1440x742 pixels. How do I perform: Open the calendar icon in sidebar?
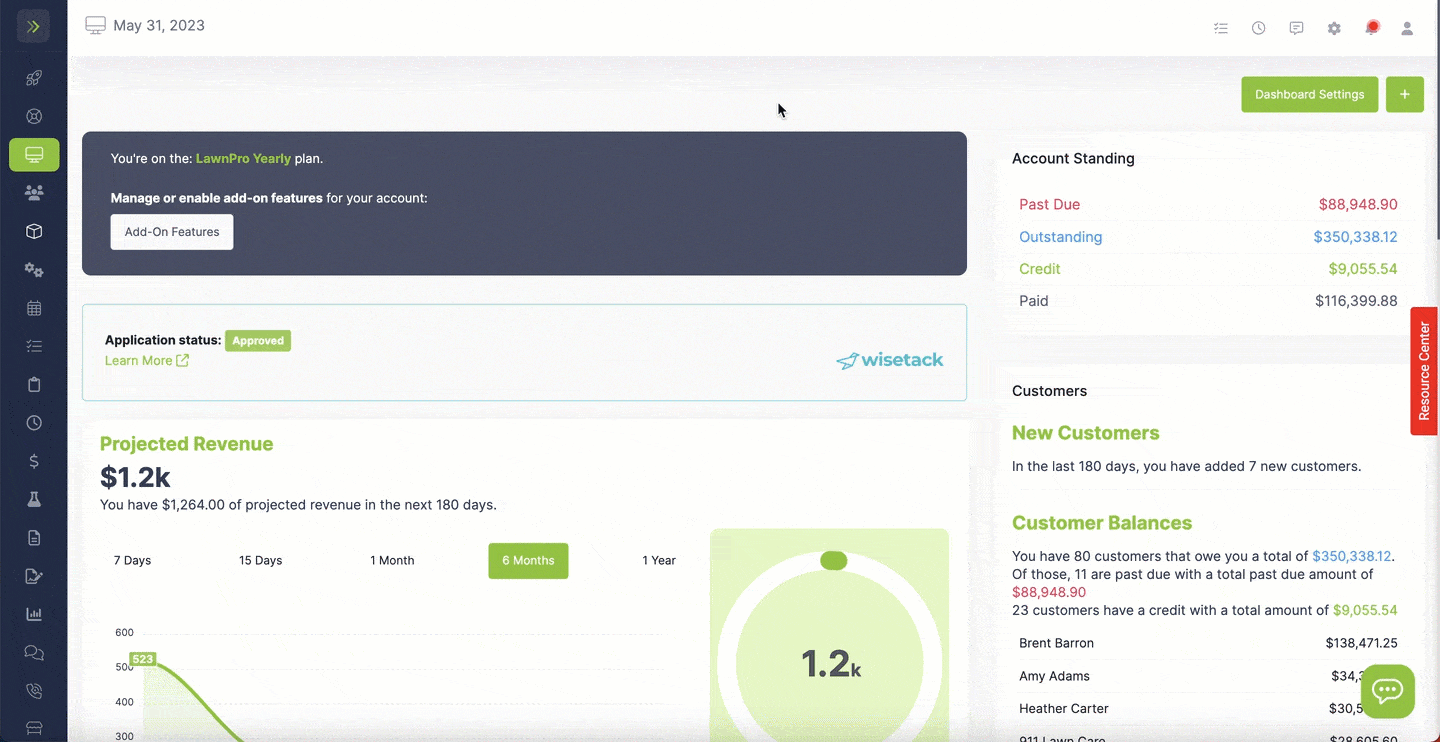pos(34,308)
